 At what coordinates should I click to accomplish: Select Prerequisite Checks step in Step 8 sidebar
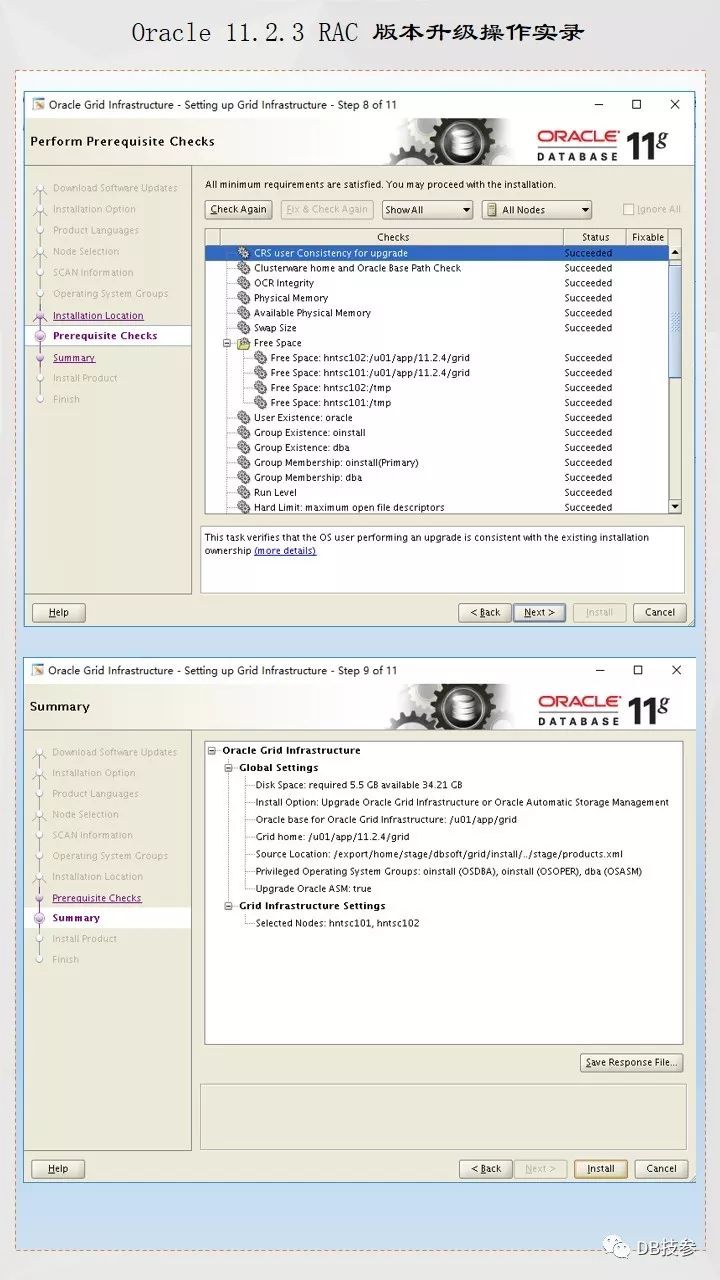pos(105,336)
